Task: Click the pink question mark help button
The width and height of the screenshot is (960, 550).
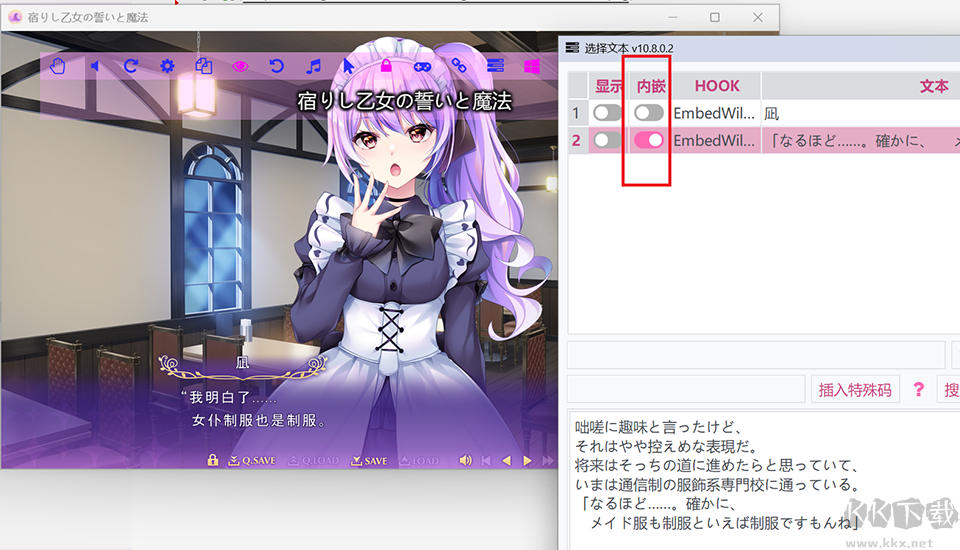Action: (918, 390)
